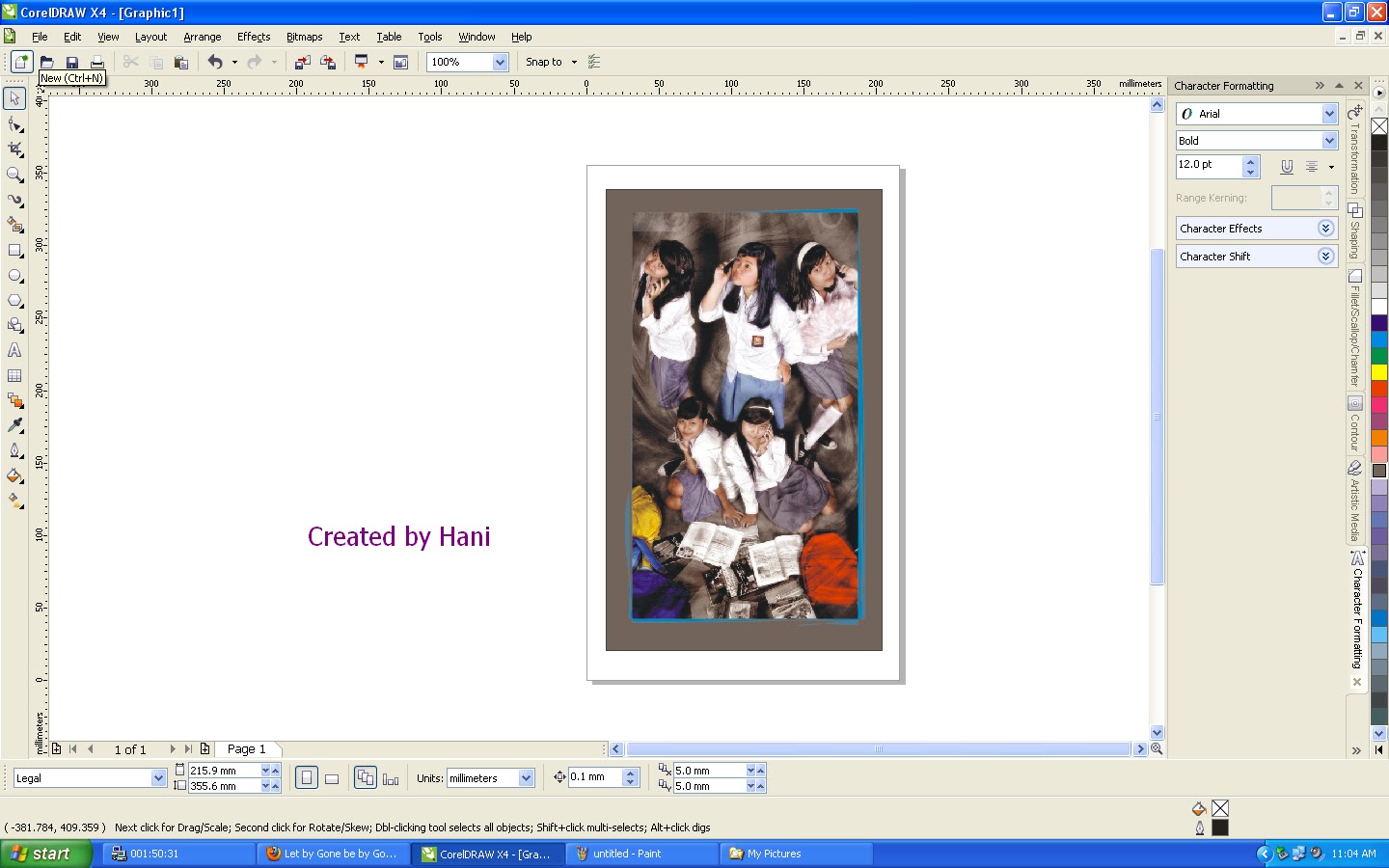Select the Shape tool
The width and height of the screenshot is (1389, 868).
14,124
